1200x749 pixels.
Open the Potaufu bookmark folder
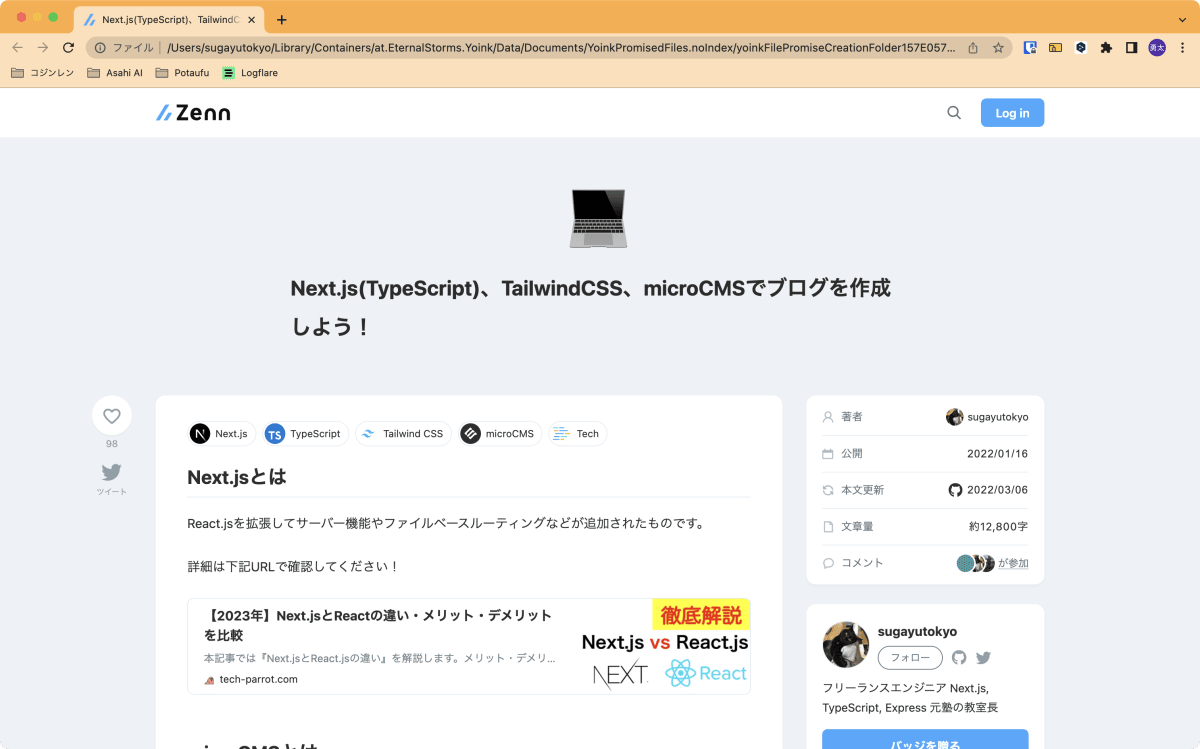pyautogui.click(x=182, y=73)
